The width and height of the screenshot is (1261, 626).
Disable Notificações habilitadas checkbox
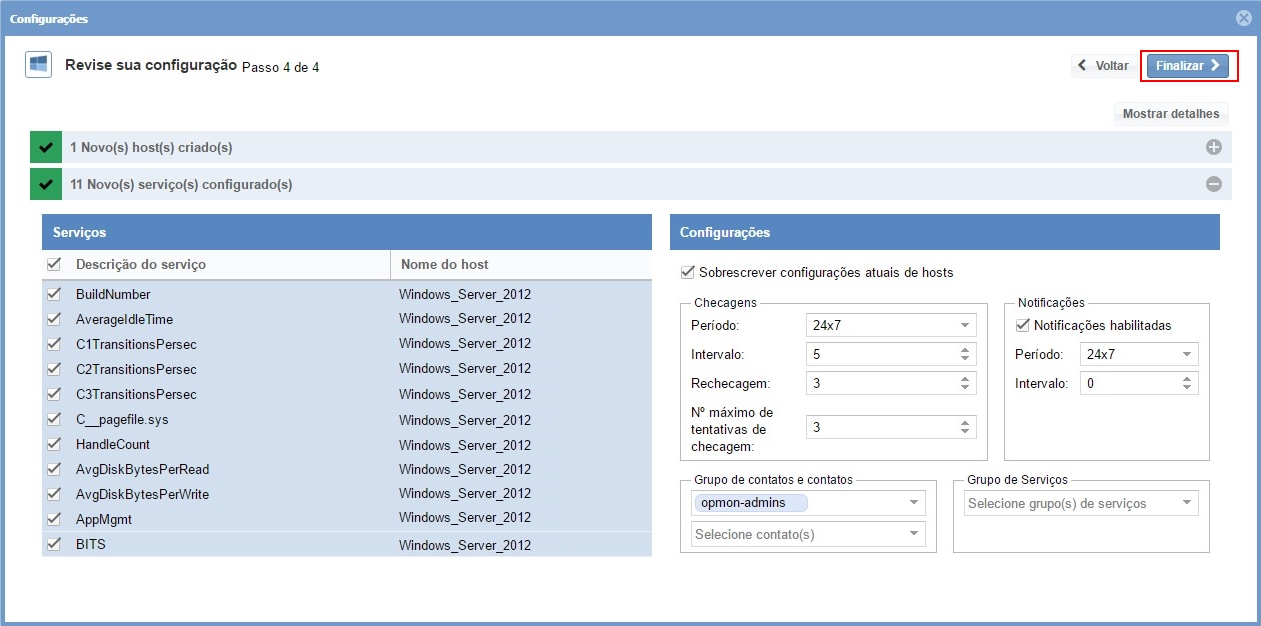1022,325
